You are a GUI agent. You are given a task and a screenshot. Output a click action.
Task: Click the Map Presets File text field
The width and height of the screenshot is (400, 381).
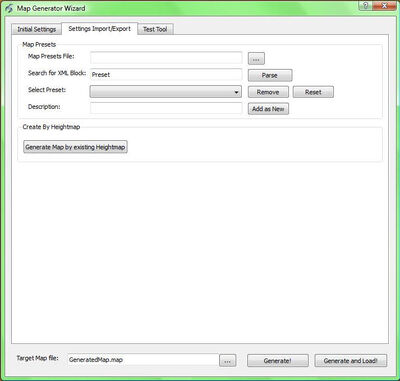click(166, 58)
